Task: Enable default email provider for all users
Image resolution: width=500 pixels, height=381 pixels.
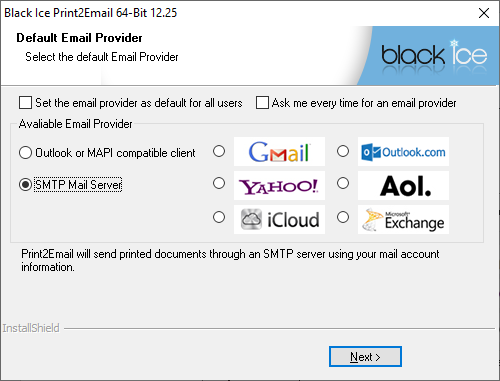Action: pyautogui.click(x=26, y=103)
